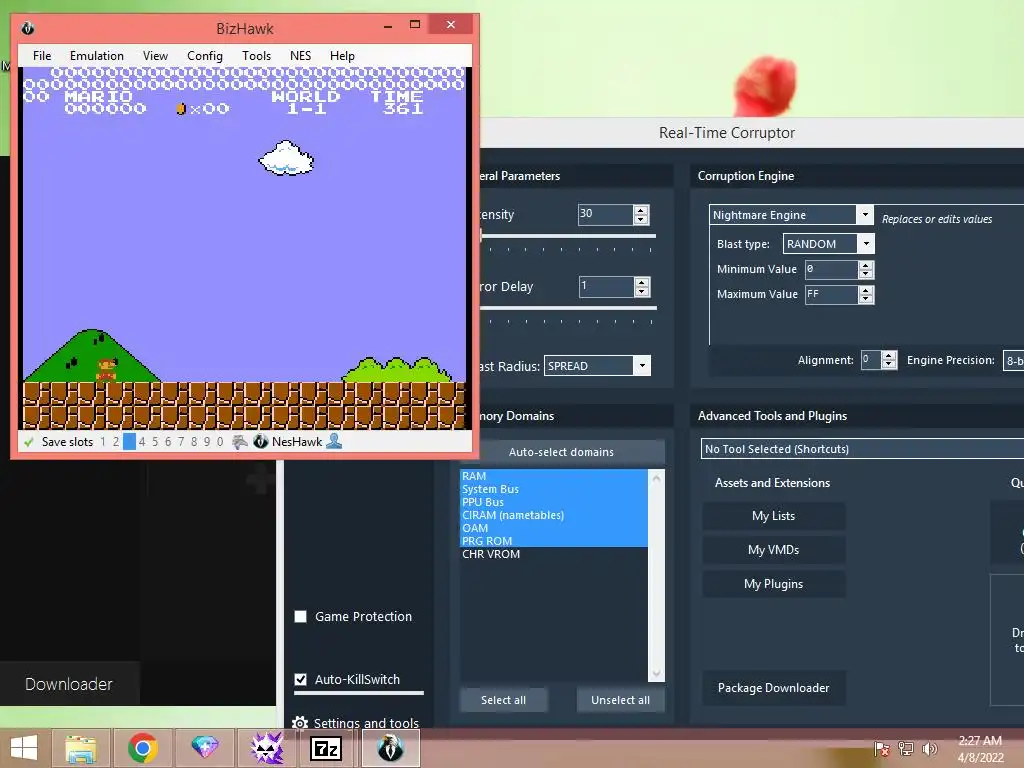Click the volume speaker tray icon
Image resolution: width=1024 pixels, height=768 pixels.
click(930, 748)
